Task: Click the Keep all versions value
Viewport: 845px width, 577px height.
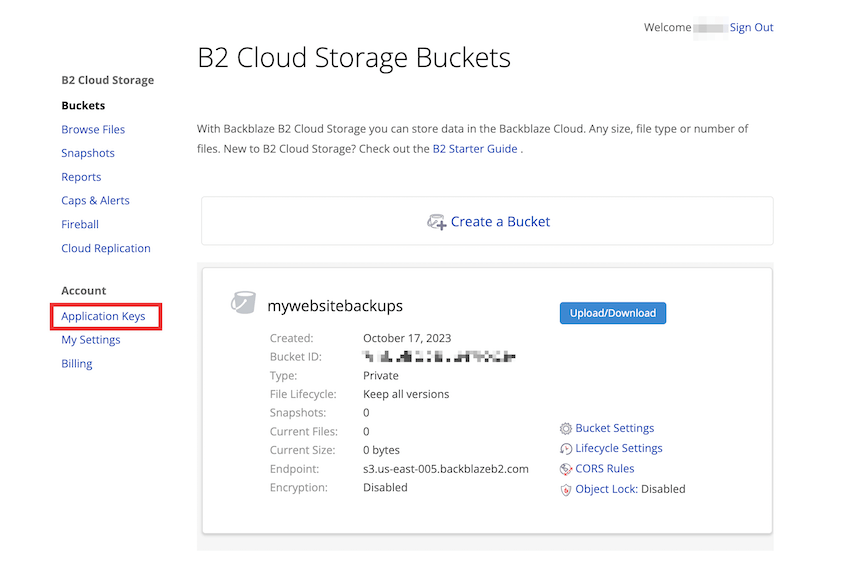Action: [406, 394]
